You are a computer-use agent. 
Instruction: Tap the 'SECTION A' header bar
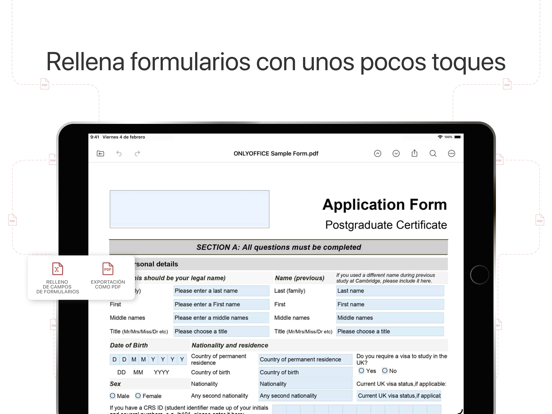click(x=278, y=247)
